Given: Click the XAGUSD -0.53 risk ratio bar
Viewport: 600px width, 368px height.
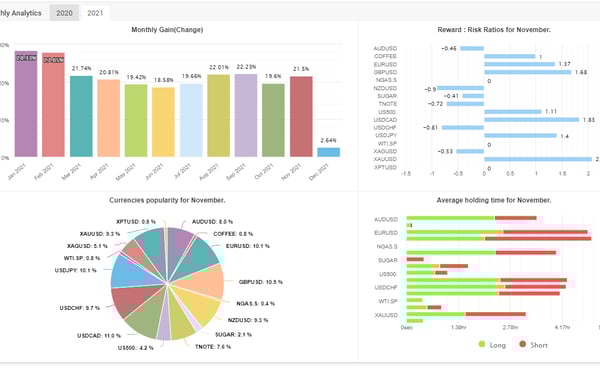Looking at the screenshot, I should point(470,151).
